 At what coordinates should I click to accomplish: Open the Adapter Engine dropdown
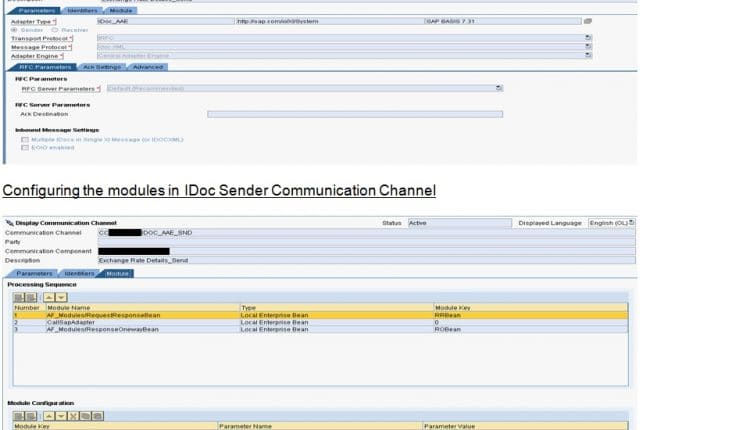coord(588,55)
